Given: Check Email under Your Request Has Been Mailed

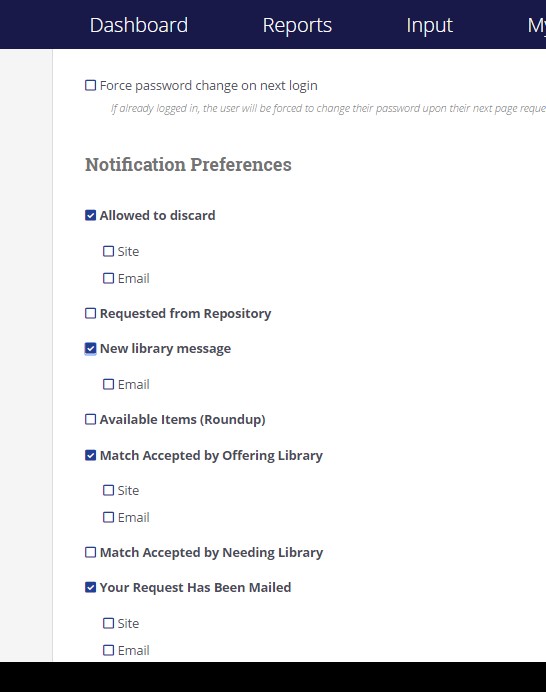Looking at the screenshot, I should tap(109, 651).
